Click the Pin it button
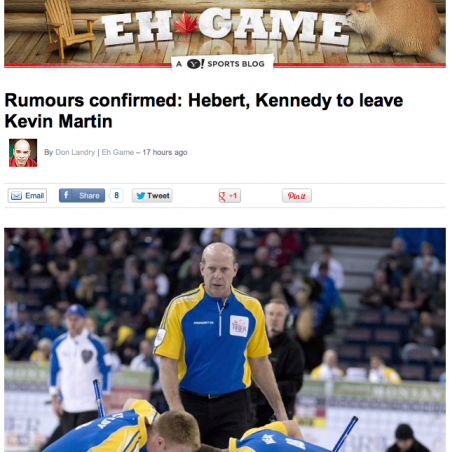This screenshot has height=452, width=450. pos(297,196)
